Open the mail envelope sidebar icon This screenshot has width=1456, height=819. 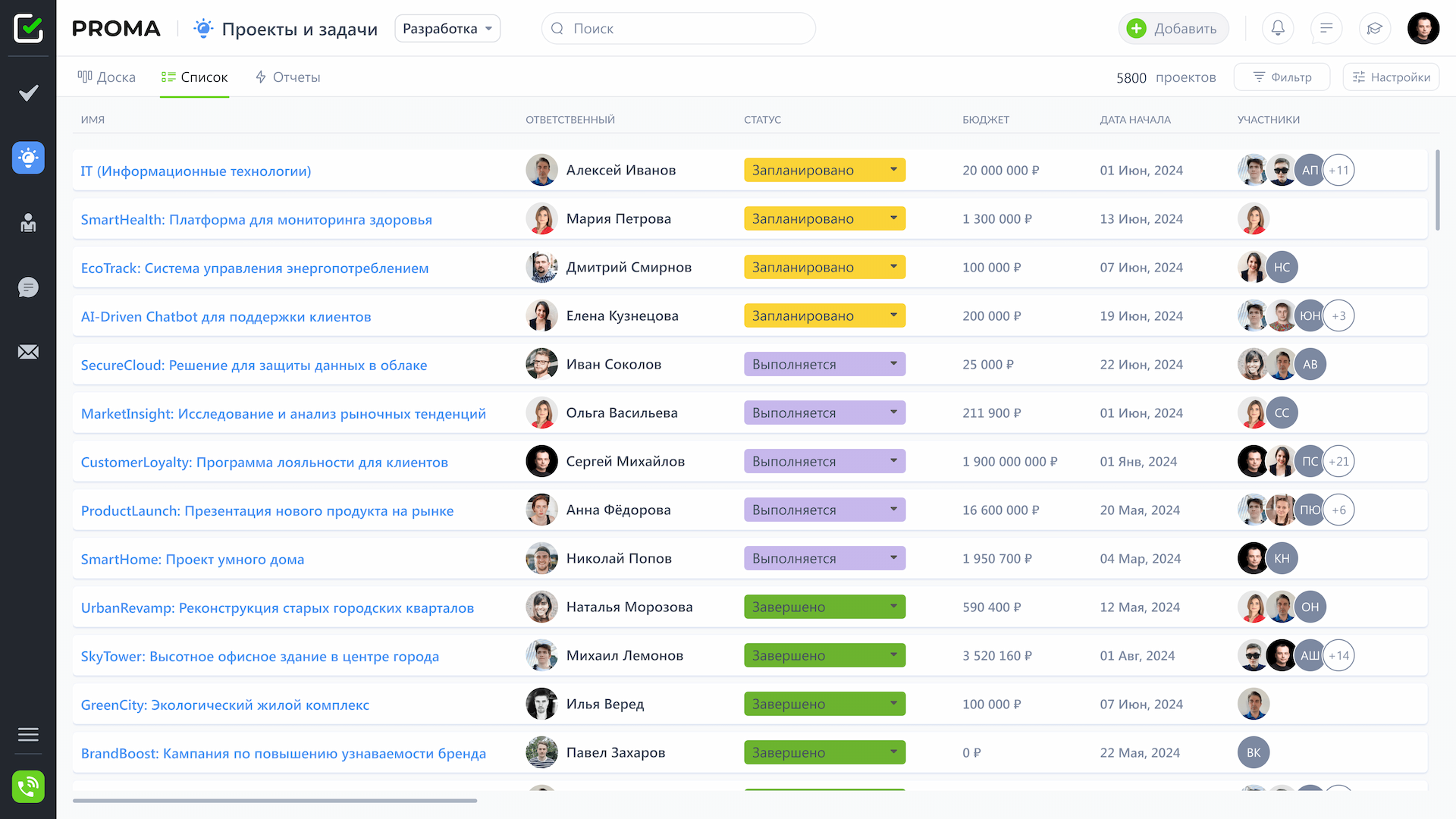(28, 352)
